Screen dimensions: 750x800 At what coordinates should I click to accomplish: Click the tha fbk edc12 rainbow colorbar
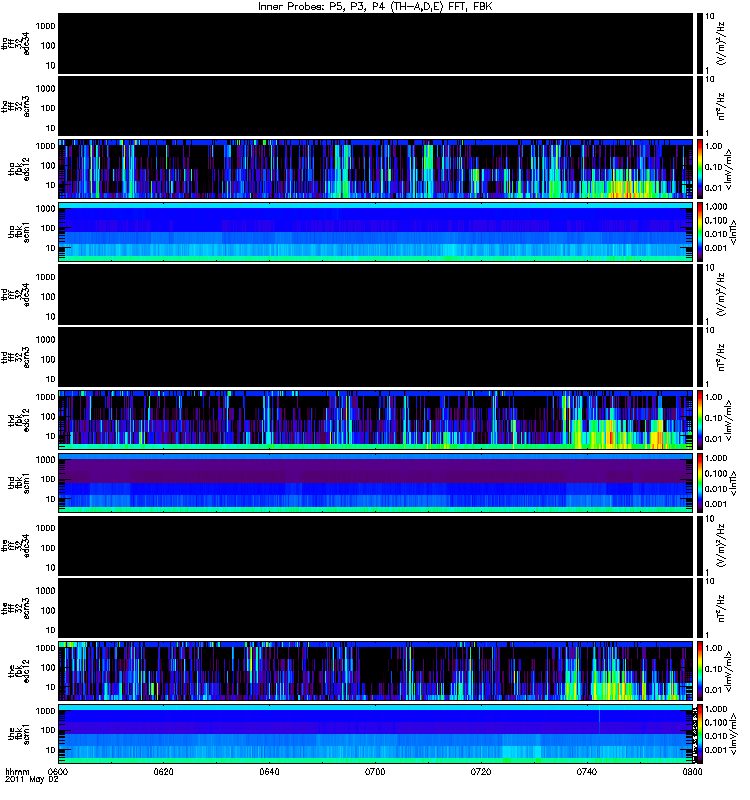click(699, 168)
